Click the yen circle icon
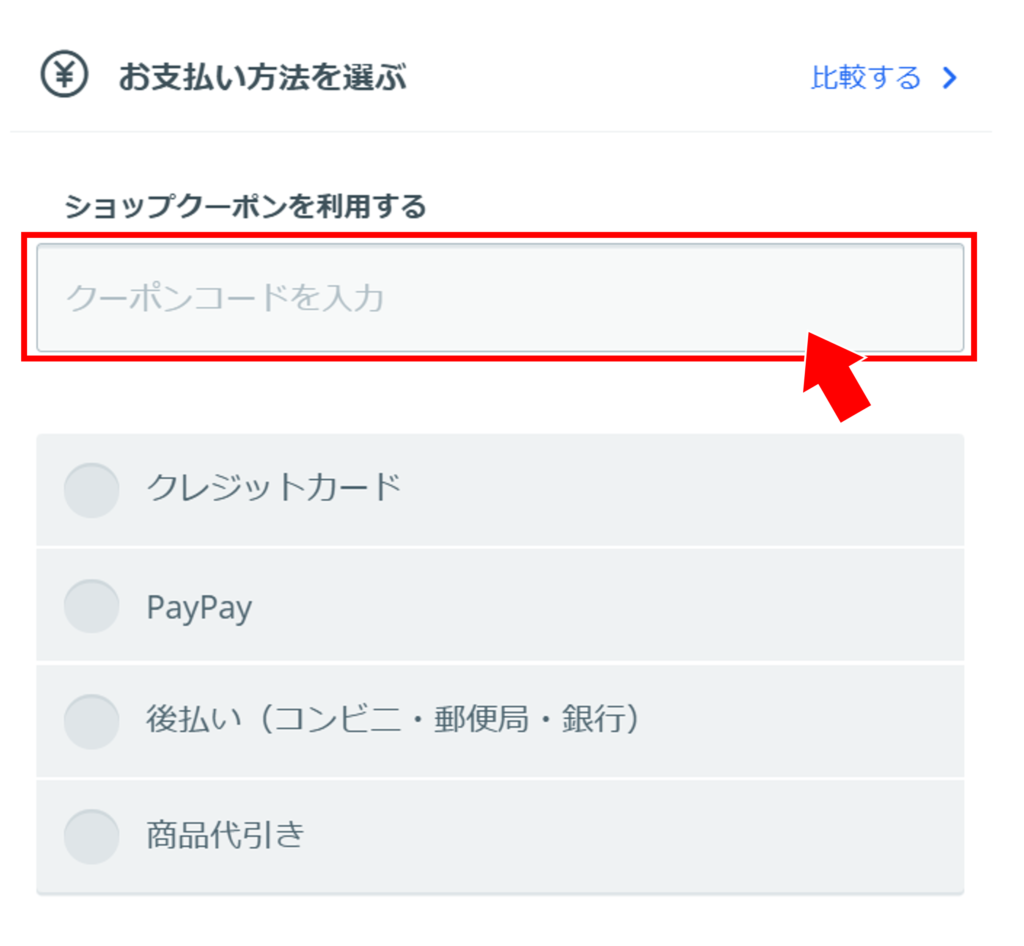This screenshot has height=946, width=1024. (65, 76)
